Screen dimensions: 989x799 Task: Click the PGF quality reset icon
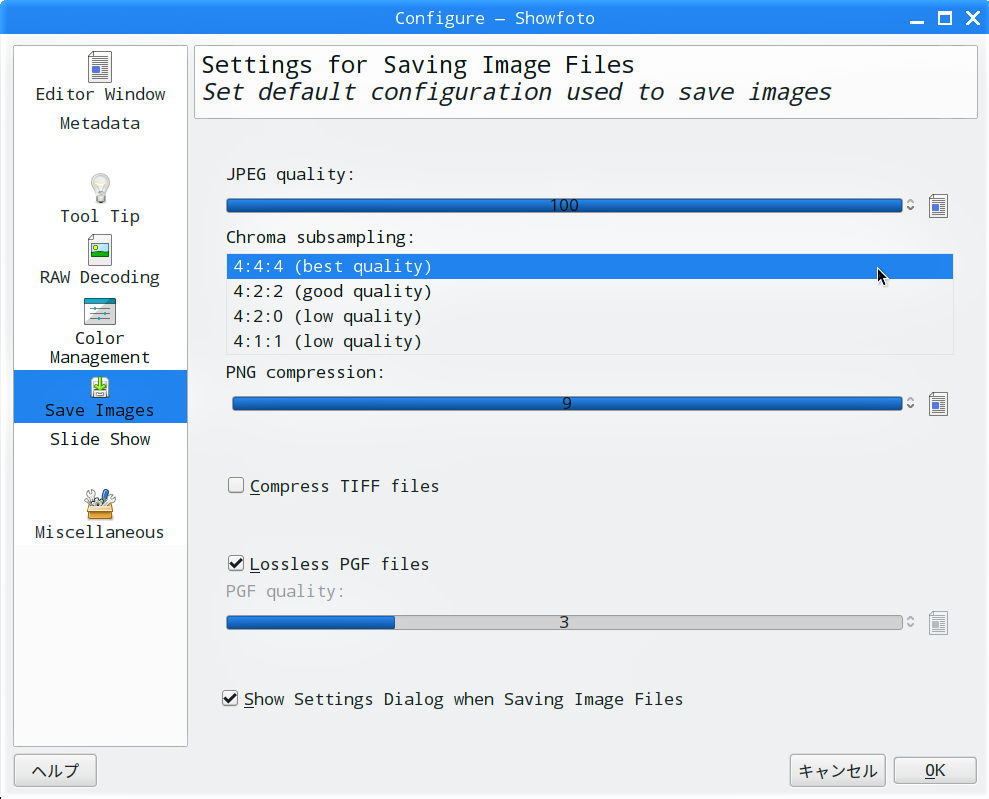coord(938,623)
